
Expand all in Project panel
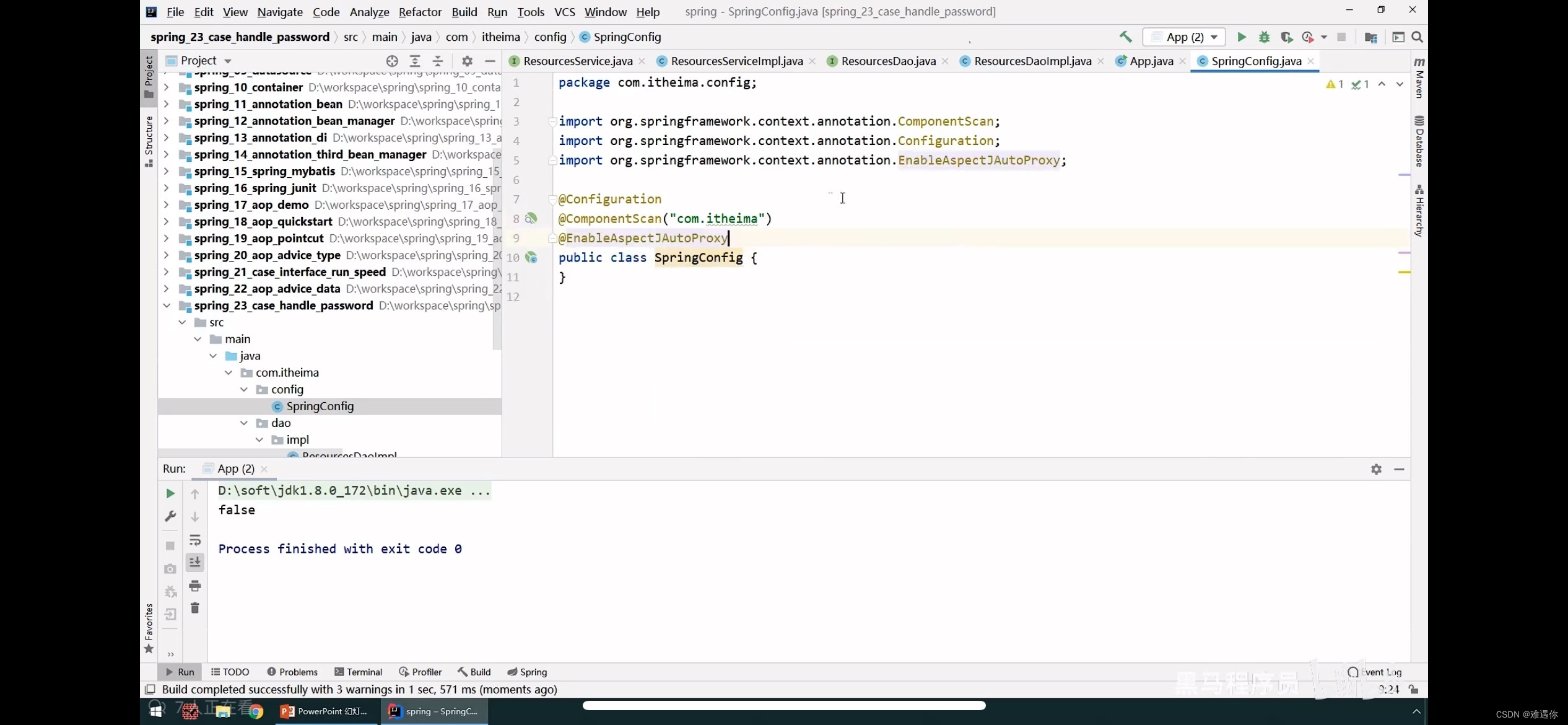[x=415, y=61]
